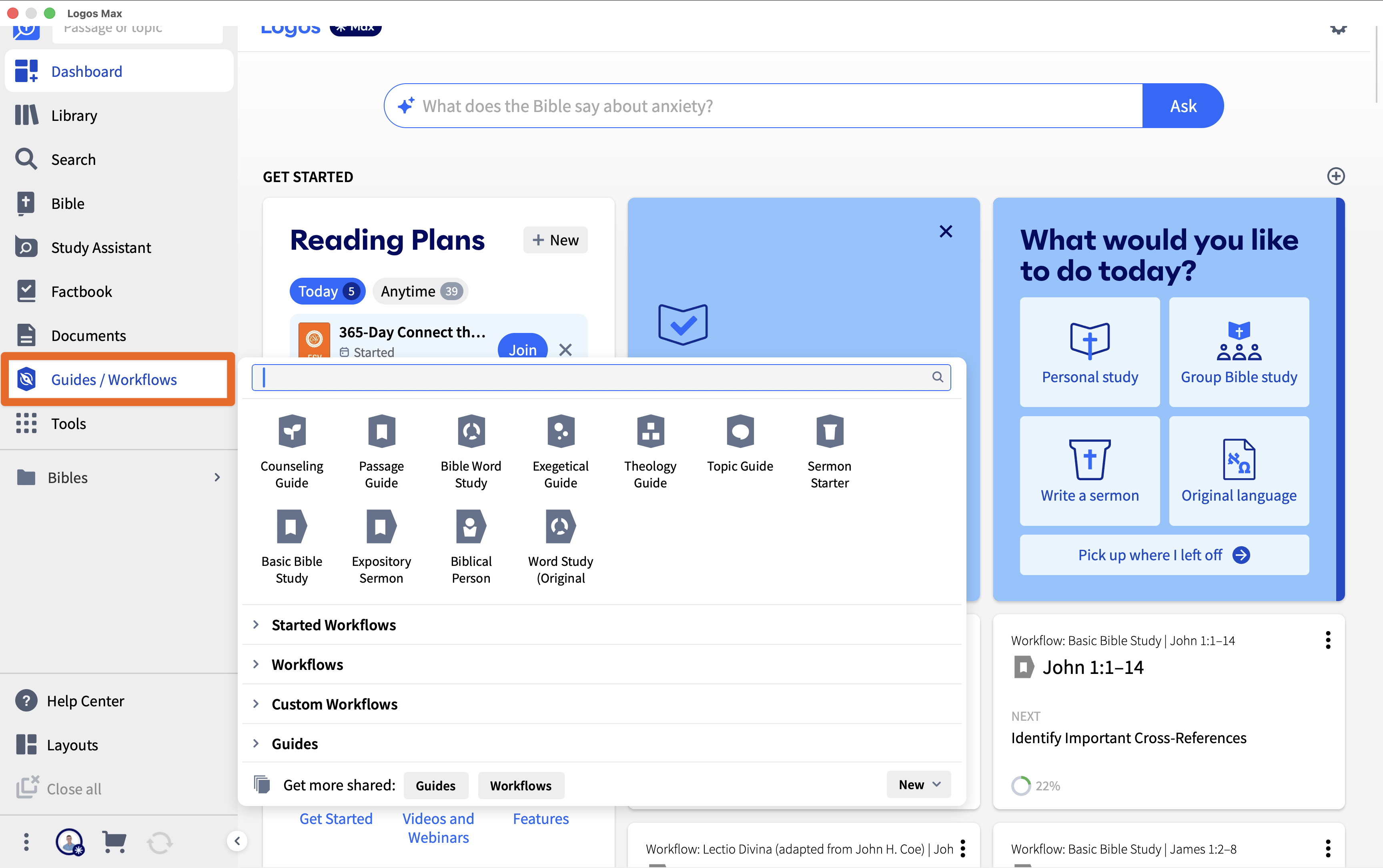Choose Original language tile
The width and height of the screenshot is (1383, 868).
[1239, 471]
